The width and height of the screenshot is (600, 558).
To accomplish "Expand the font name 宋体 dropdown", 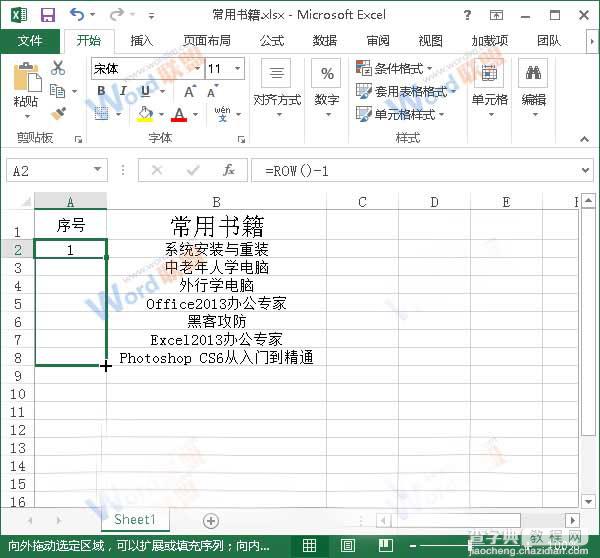I will 197,69.
